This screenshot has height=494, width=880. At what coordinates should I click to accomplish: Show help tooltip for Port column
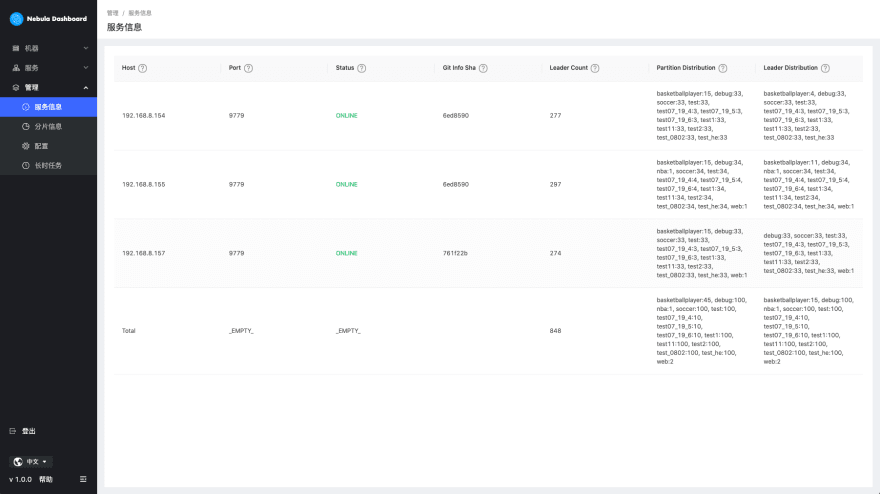(248, 68)
